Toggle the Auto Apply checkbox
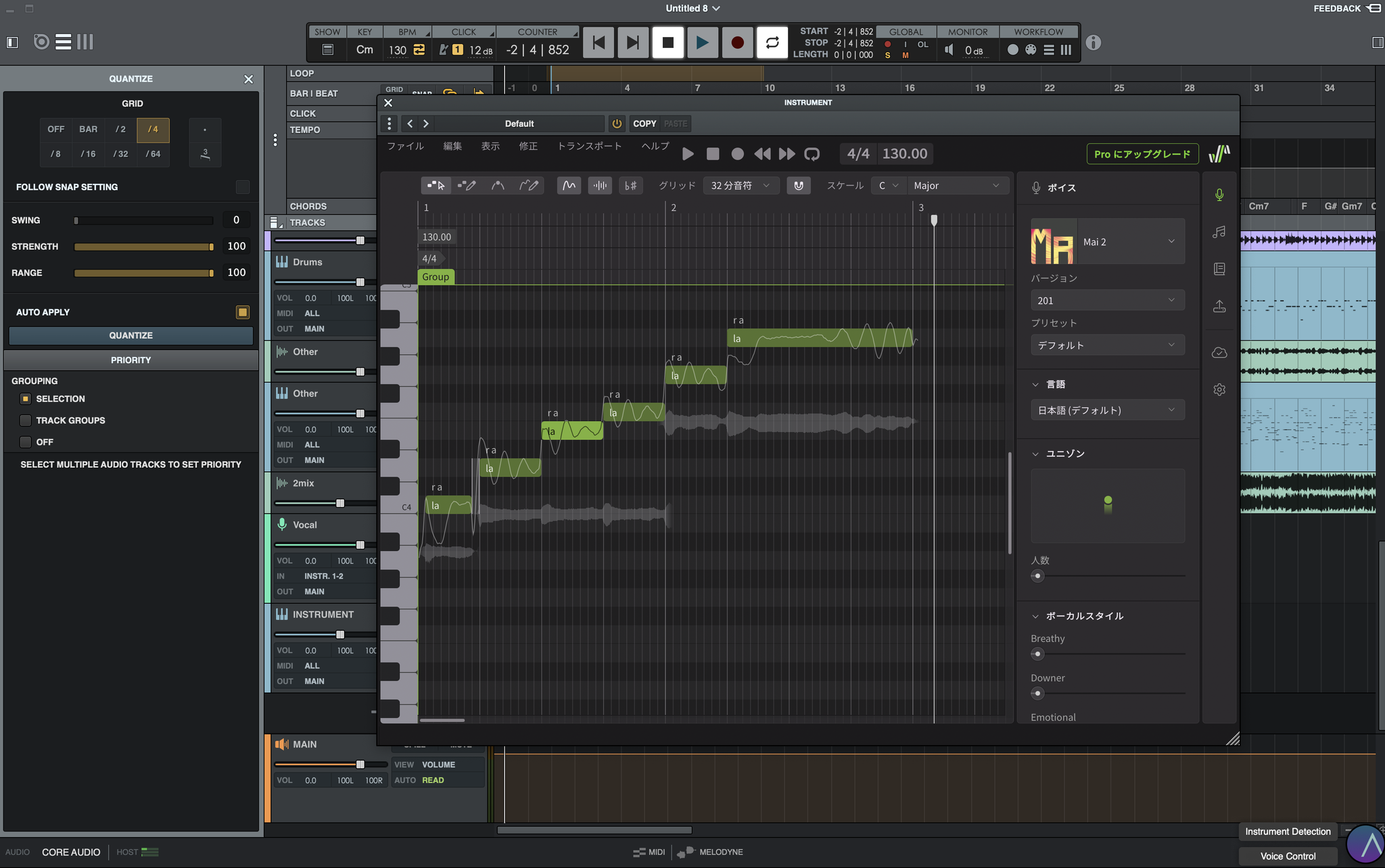 pos(243,312)
